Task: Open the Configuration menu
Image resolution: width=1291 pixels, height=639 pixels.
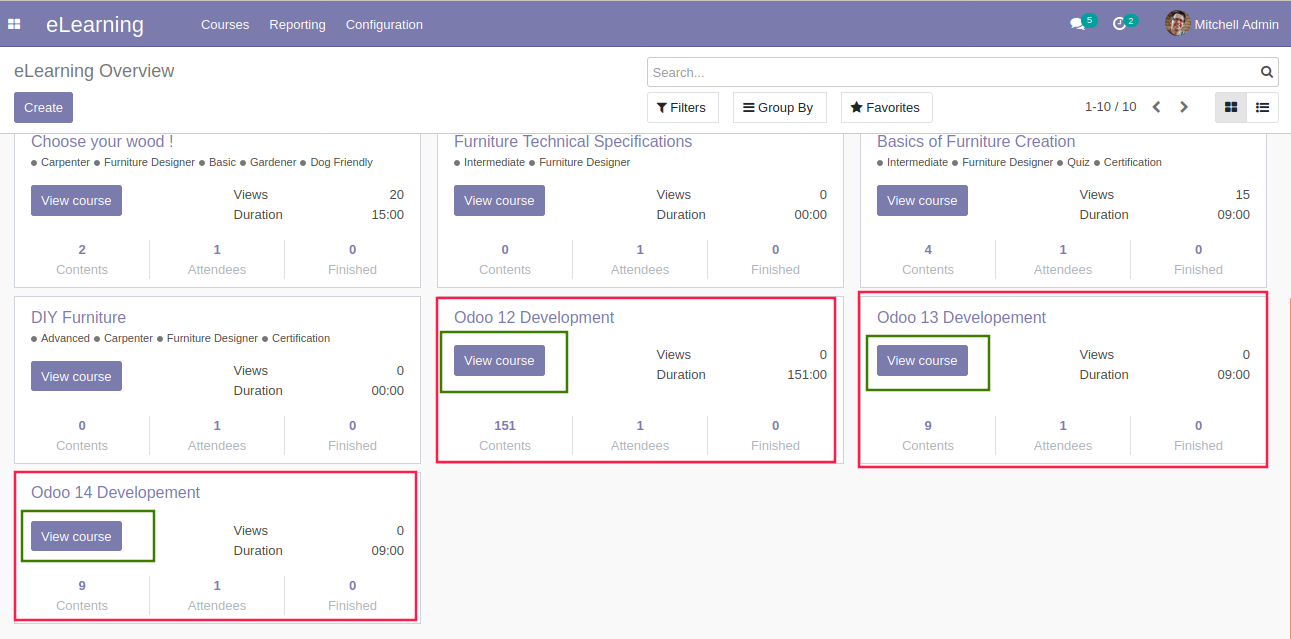Action: coord(384,24)
